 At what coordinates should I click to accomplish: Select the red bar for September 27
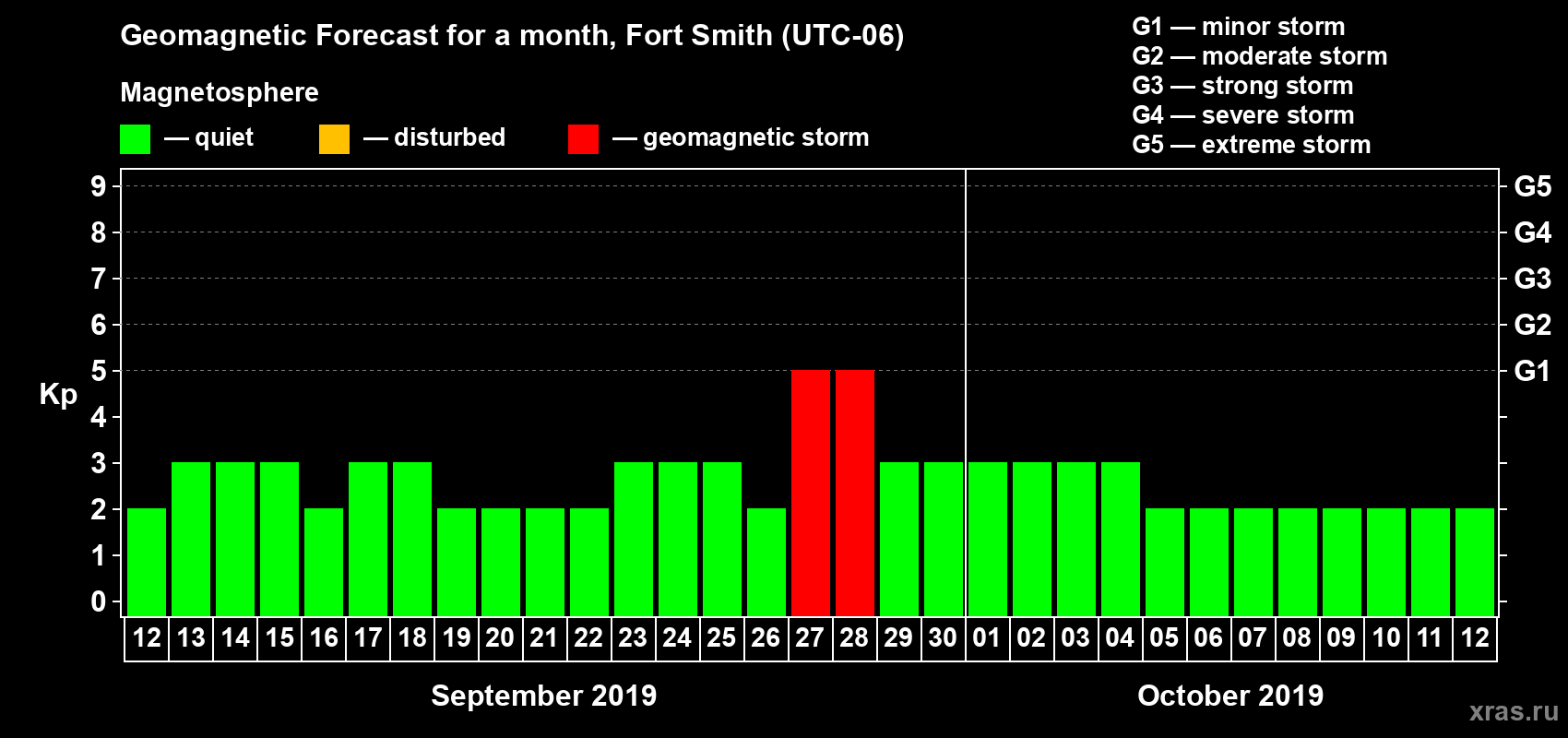[811, 493]
